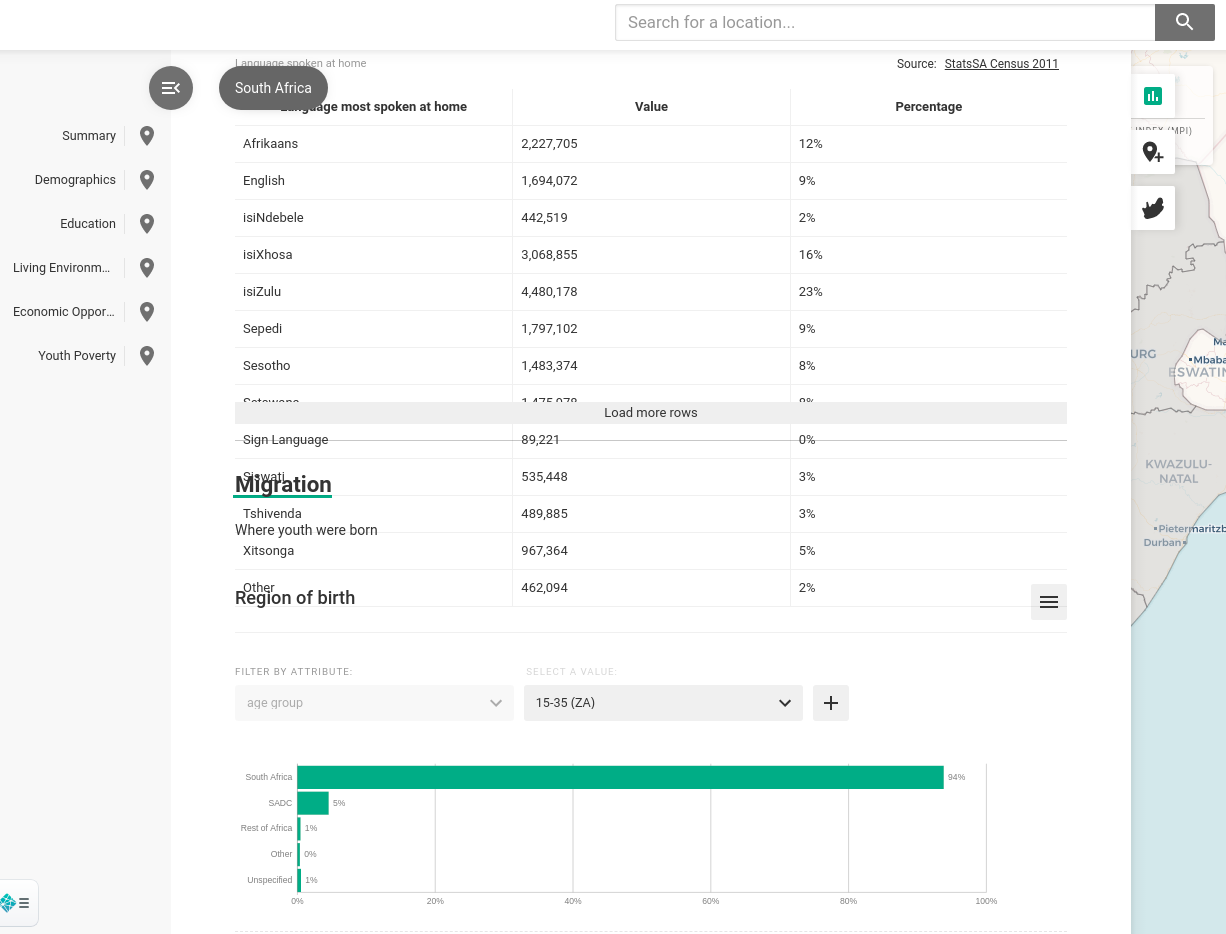Open the age group filter dropdown
Viewport: 1226px width, 934px height.
[x=374, y=703]
